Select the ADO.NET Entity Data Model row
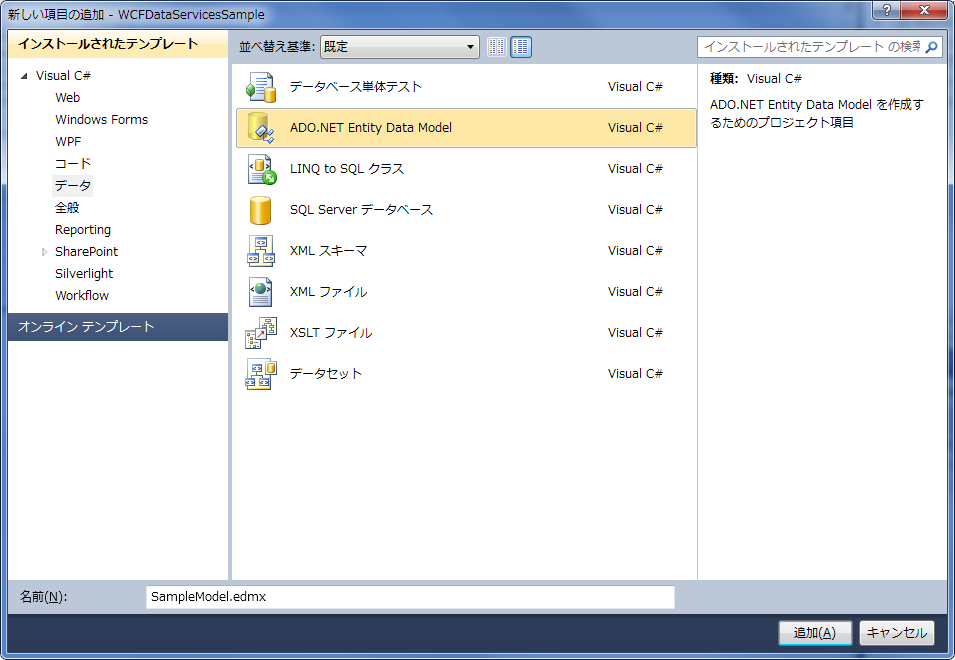 [466, 128]
